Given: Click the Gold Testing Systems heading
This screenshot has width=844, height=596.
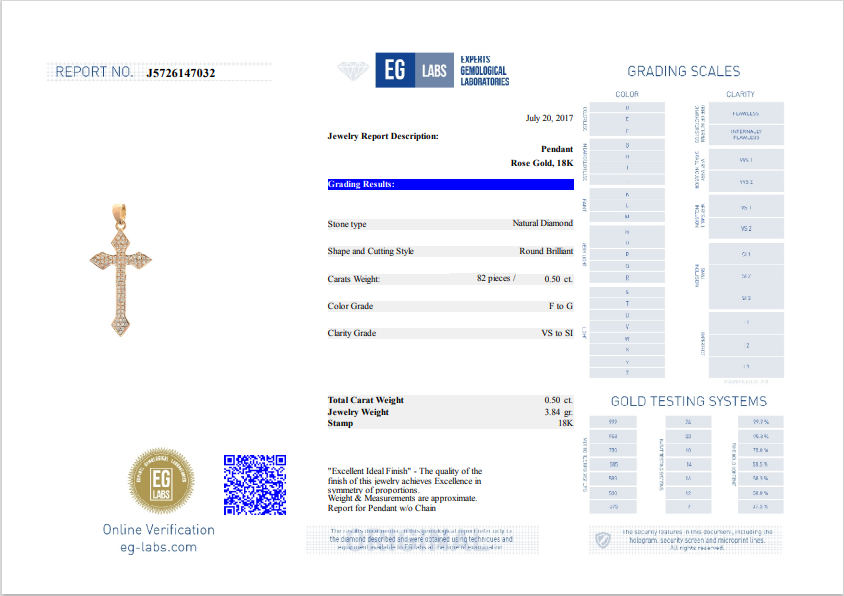Looking at the screenshot, I should [x=688, y=401].
